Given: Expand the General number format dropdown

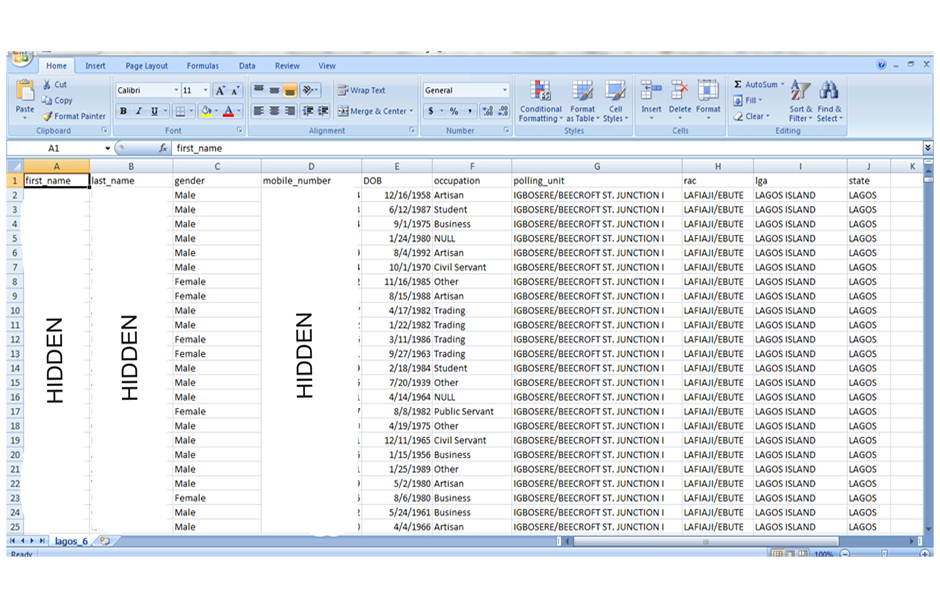Looking at the screenshot, I should click(x=505, y=90).
